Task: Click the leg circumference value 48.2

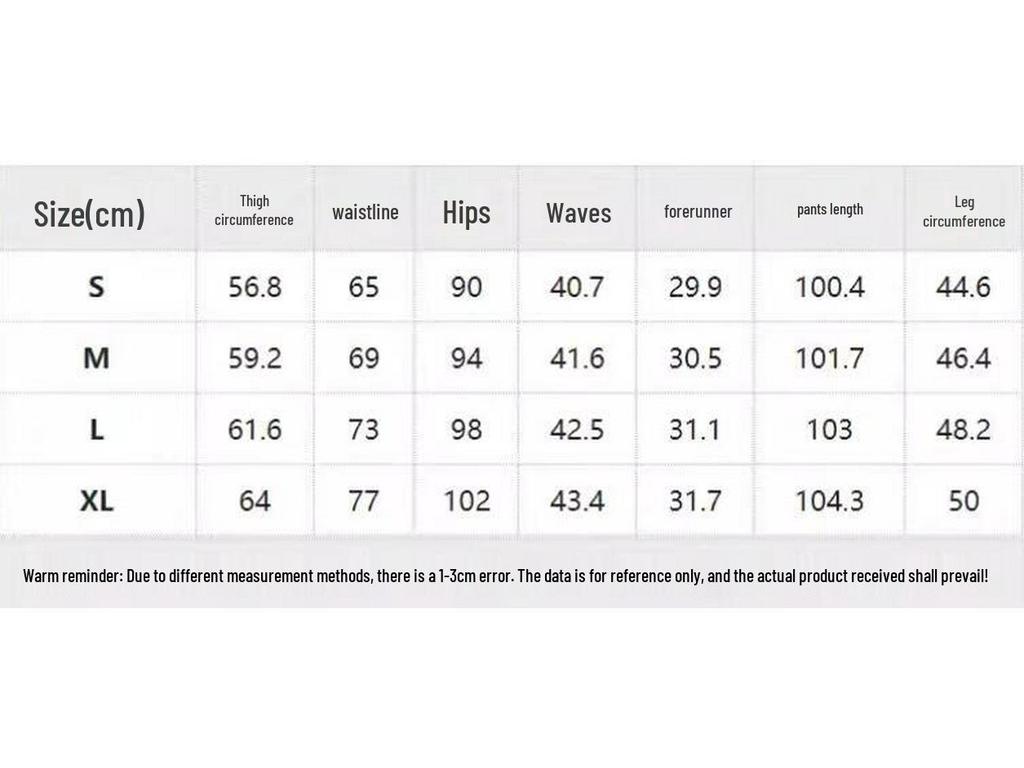Action: 963,430
